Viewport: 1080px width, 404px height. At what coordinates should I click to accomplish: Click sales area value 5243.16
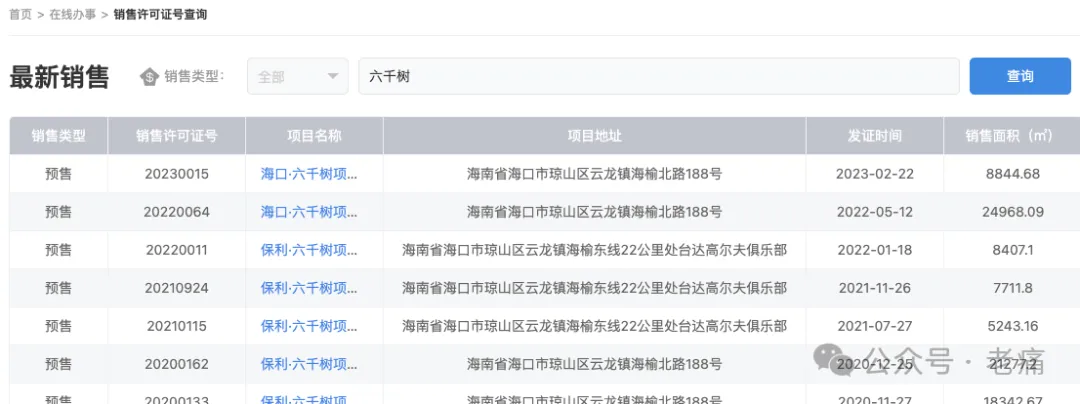coord(1012,326)
